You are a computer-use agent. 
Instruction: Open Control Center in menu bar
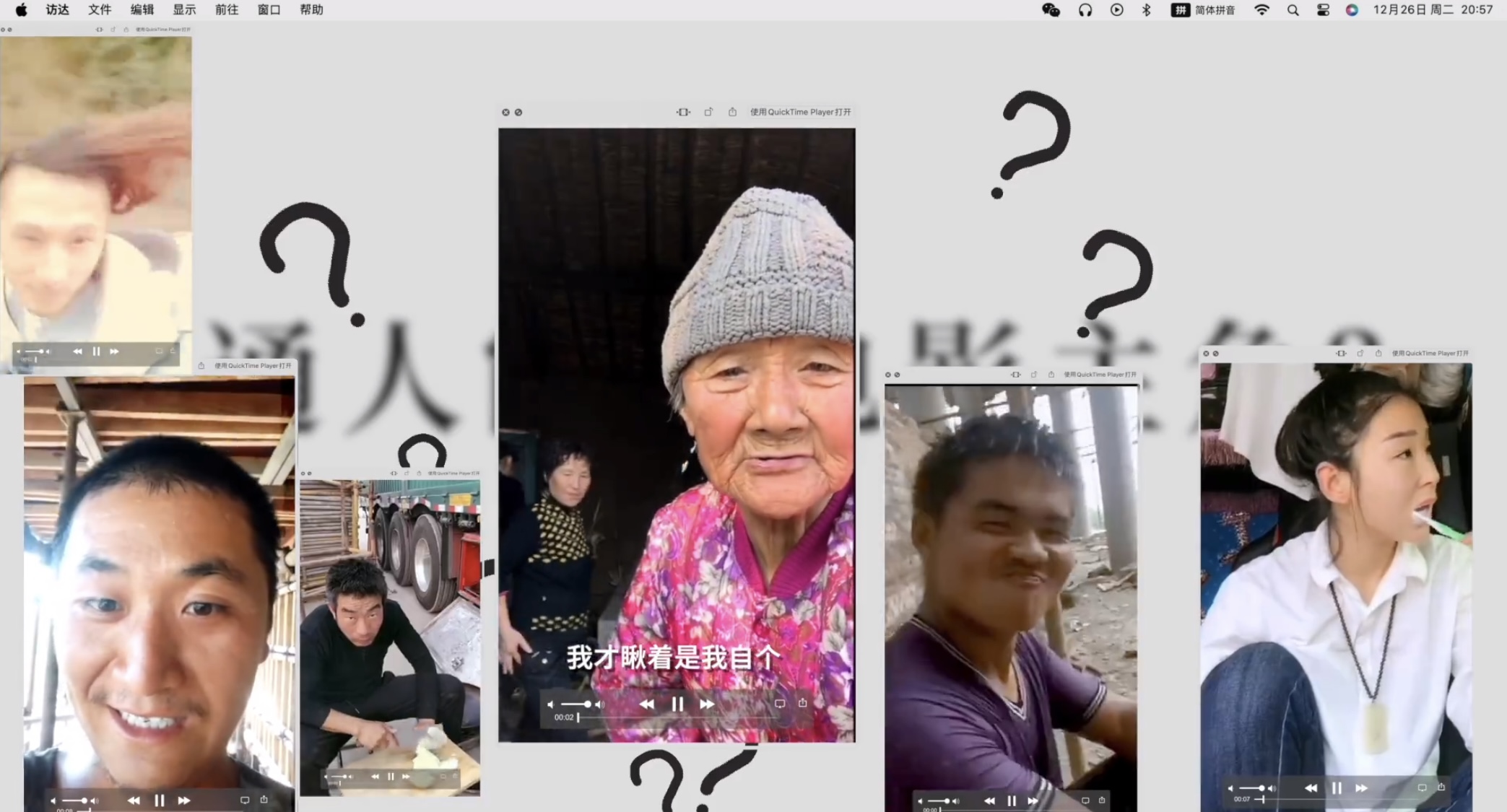coord(1323,9)
